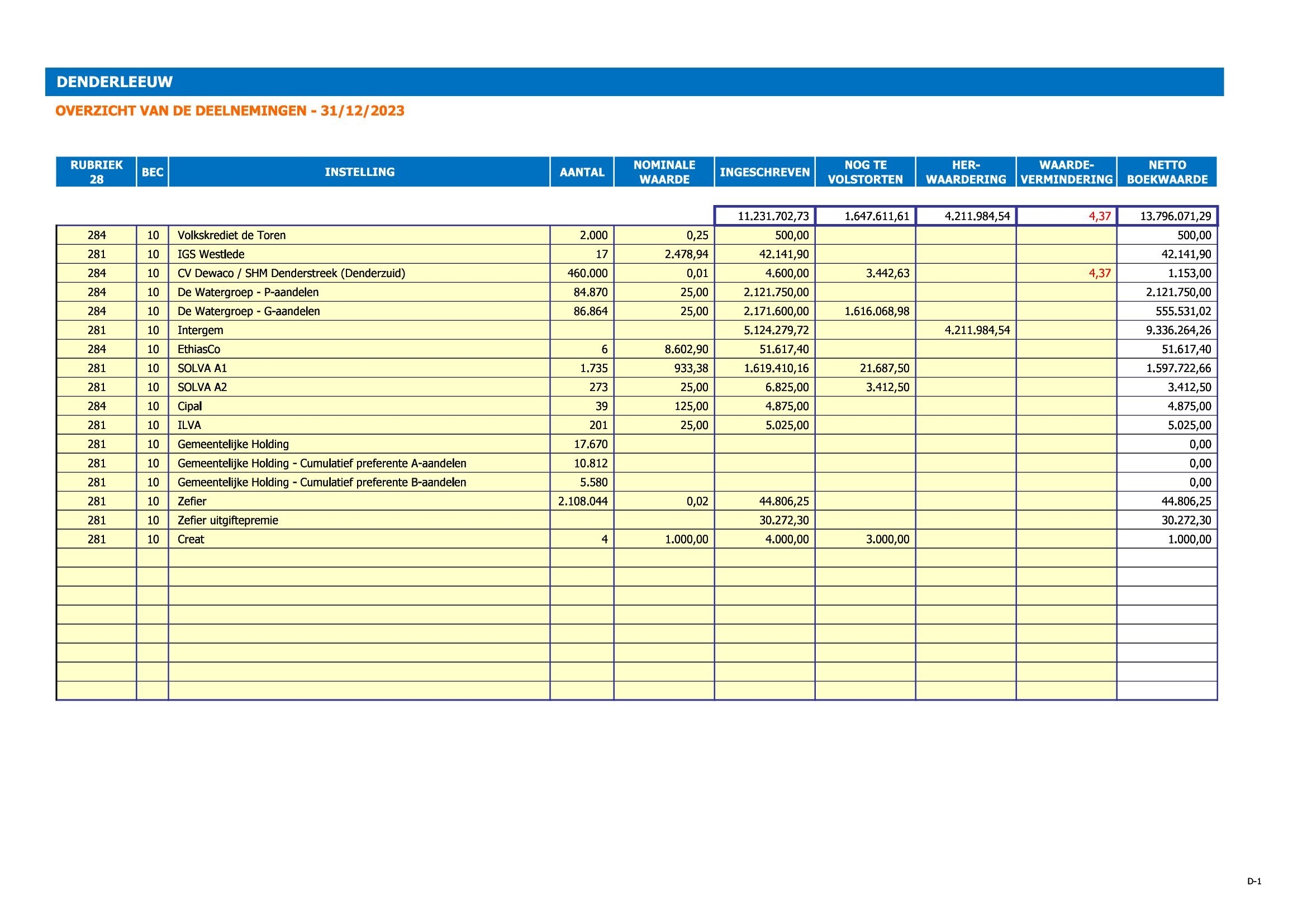
Task: Select red total value 4,37 in totals row
Action: (1066, 216)
